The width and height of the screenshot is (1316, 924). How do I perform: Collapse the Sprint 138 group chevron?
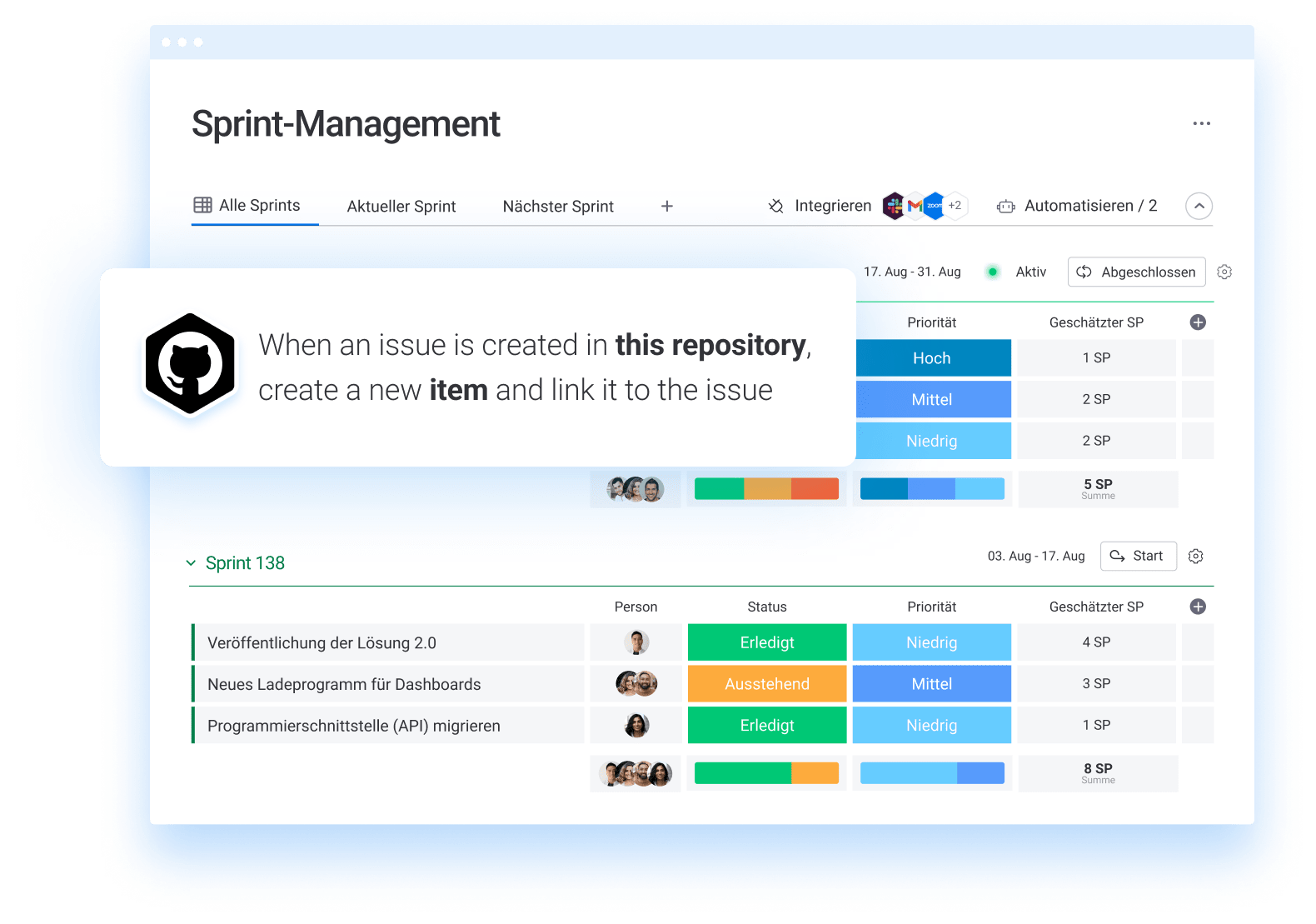click(191, 563)
